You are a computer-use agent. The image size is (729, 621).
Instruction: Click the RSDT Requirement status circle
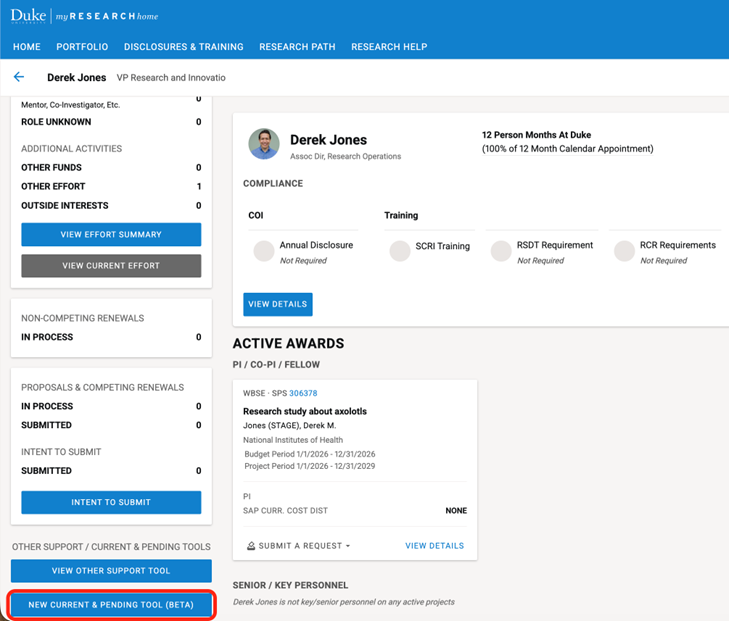(x=501, y=251)
